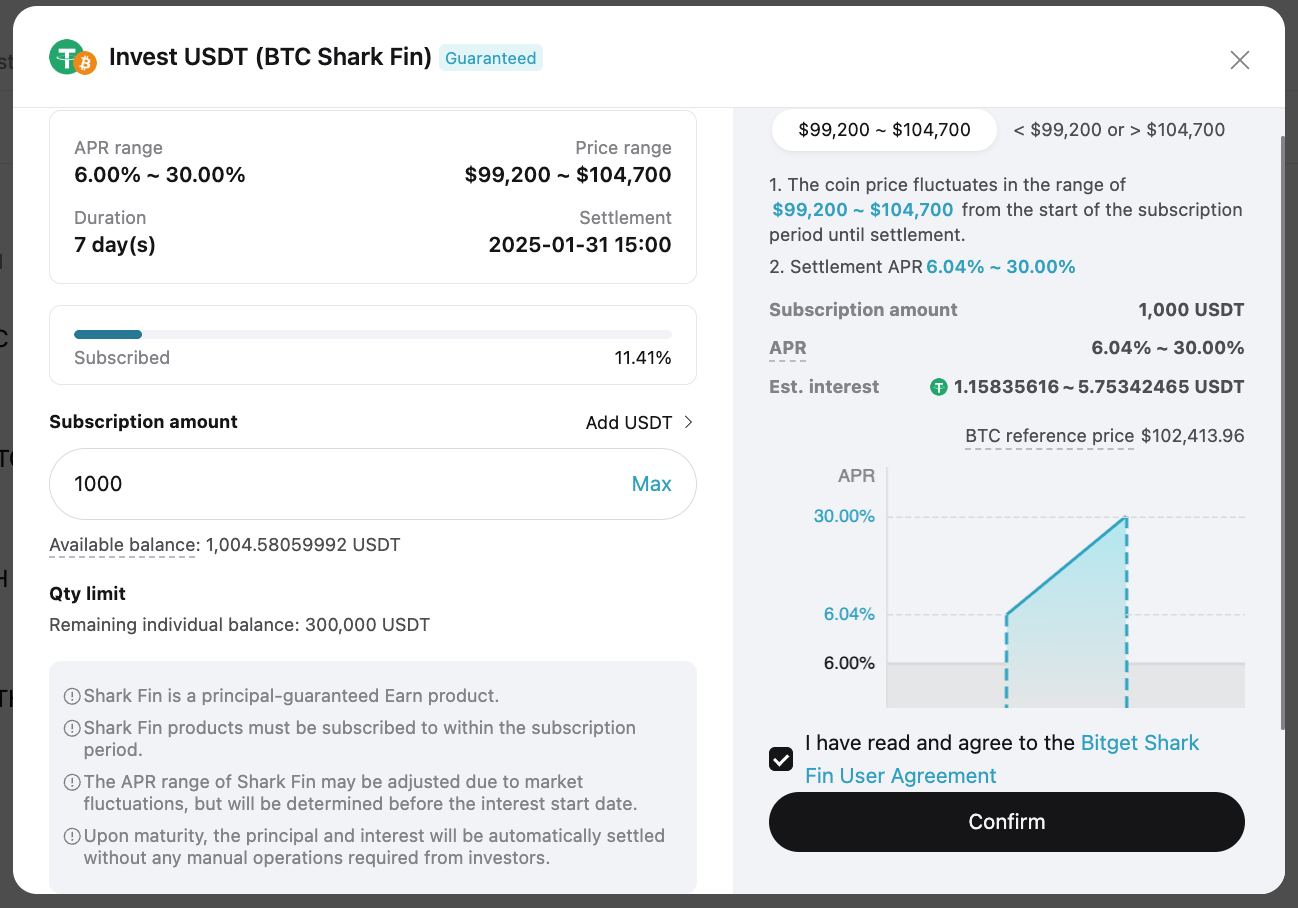Click the Guaranteed badge in the header
The image size is (1298, 908).
[x=491, y=58]
